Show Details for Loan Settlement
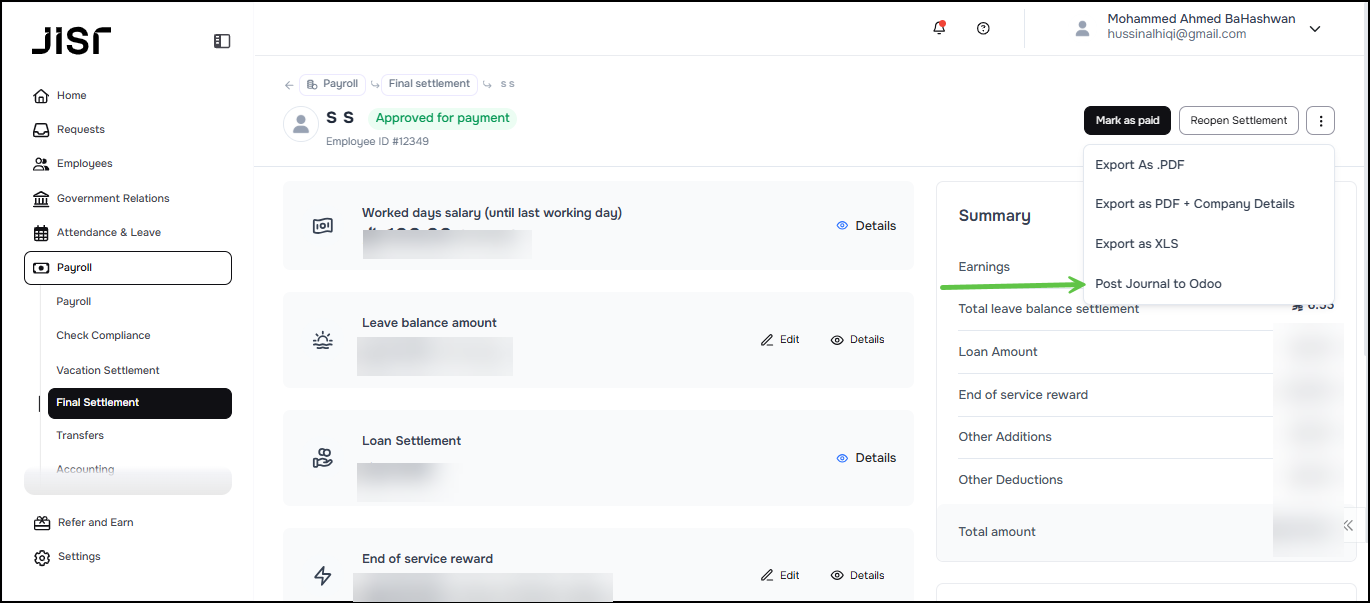The image size is (1370, 603). pyautogui.click(x=866, y=458)
